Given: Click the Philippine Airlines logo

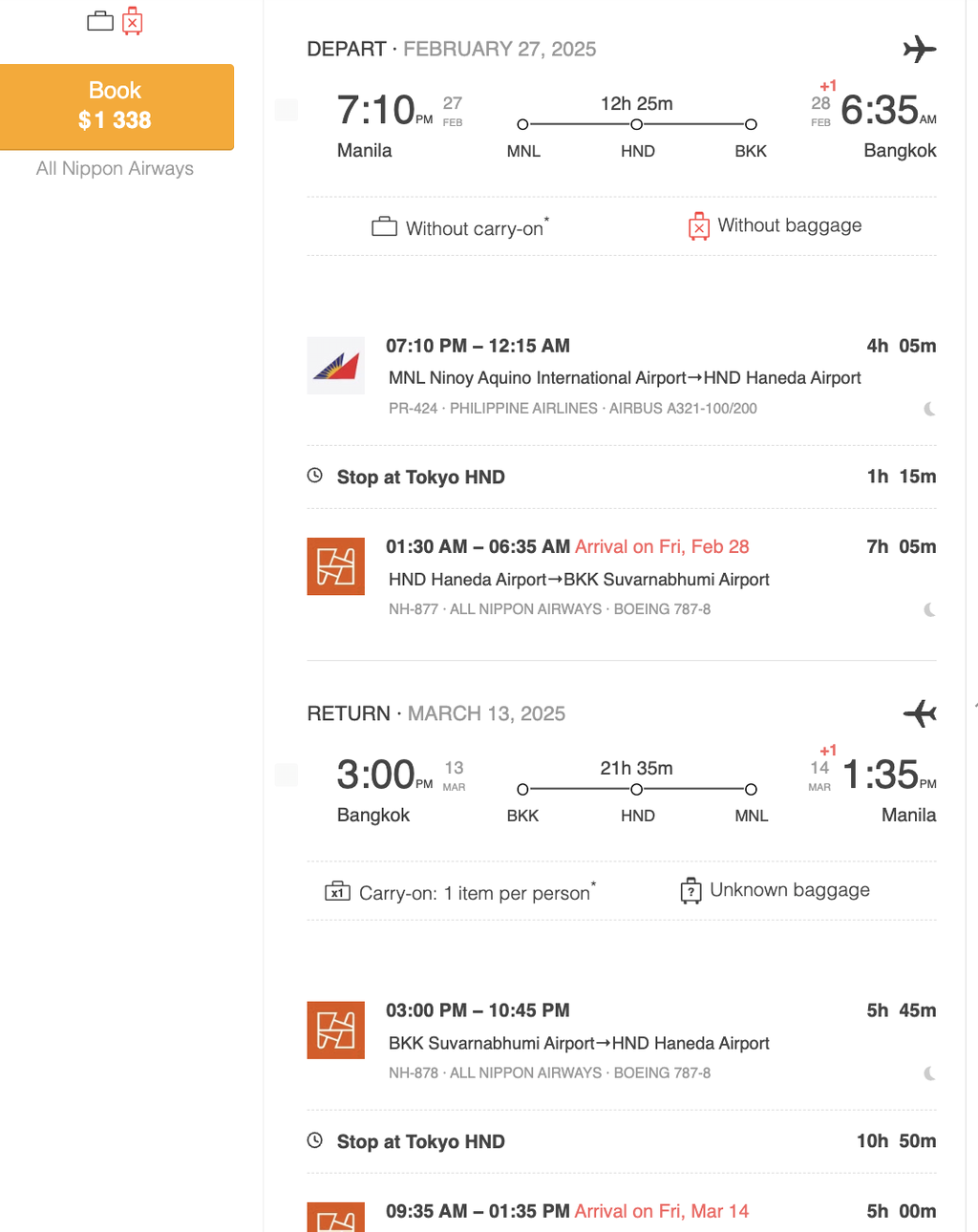Looking at the screenshot, I should [x=335, y=366].
